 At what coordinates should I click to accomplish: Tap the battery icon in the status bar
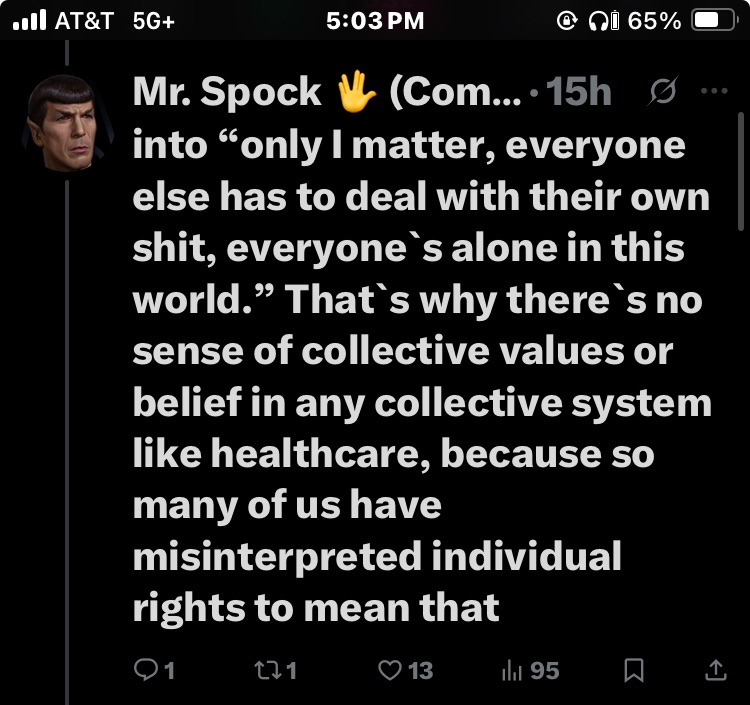(x=714, y=21)
